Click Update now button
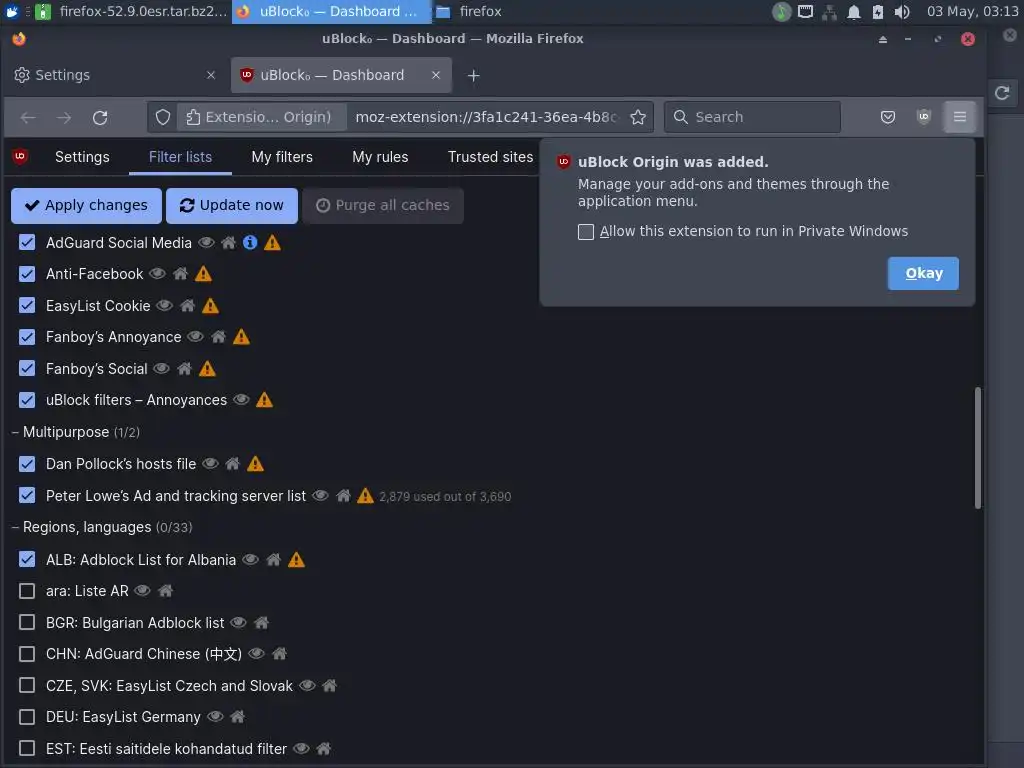 (x=232, y=206)
